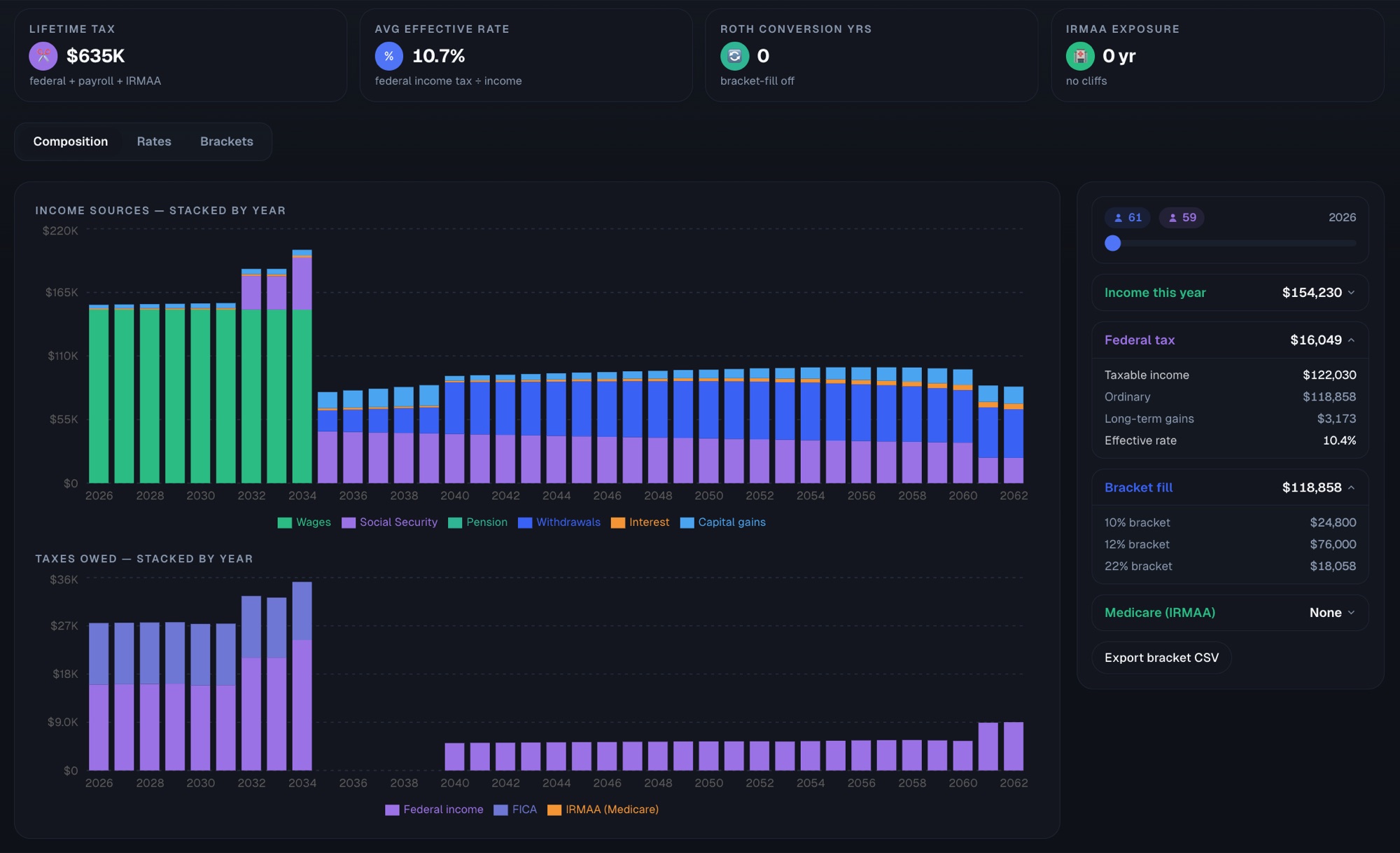This screenshot has width=1400, height=853.
Task: Click the 10.7% effective rate value
Action: 439,56
